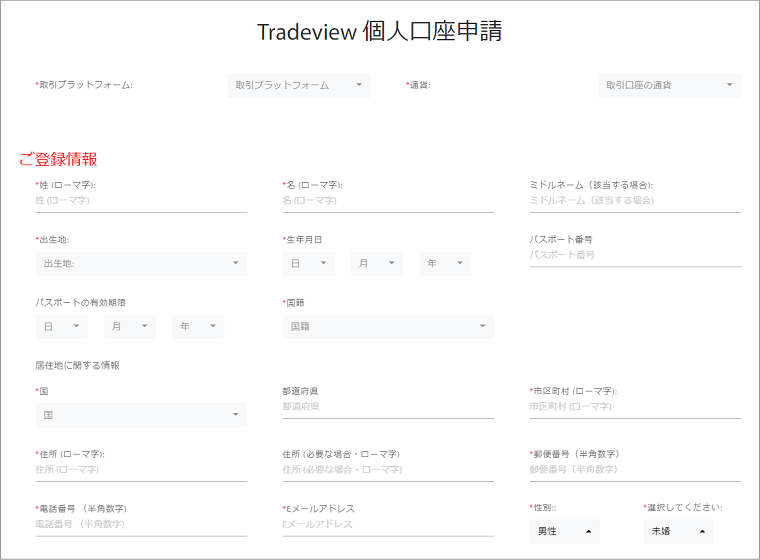Open the 取引プラットフォーム dropdown
Image resolution: width=760 pixels, height=560 pixels.
coord(299,85)
